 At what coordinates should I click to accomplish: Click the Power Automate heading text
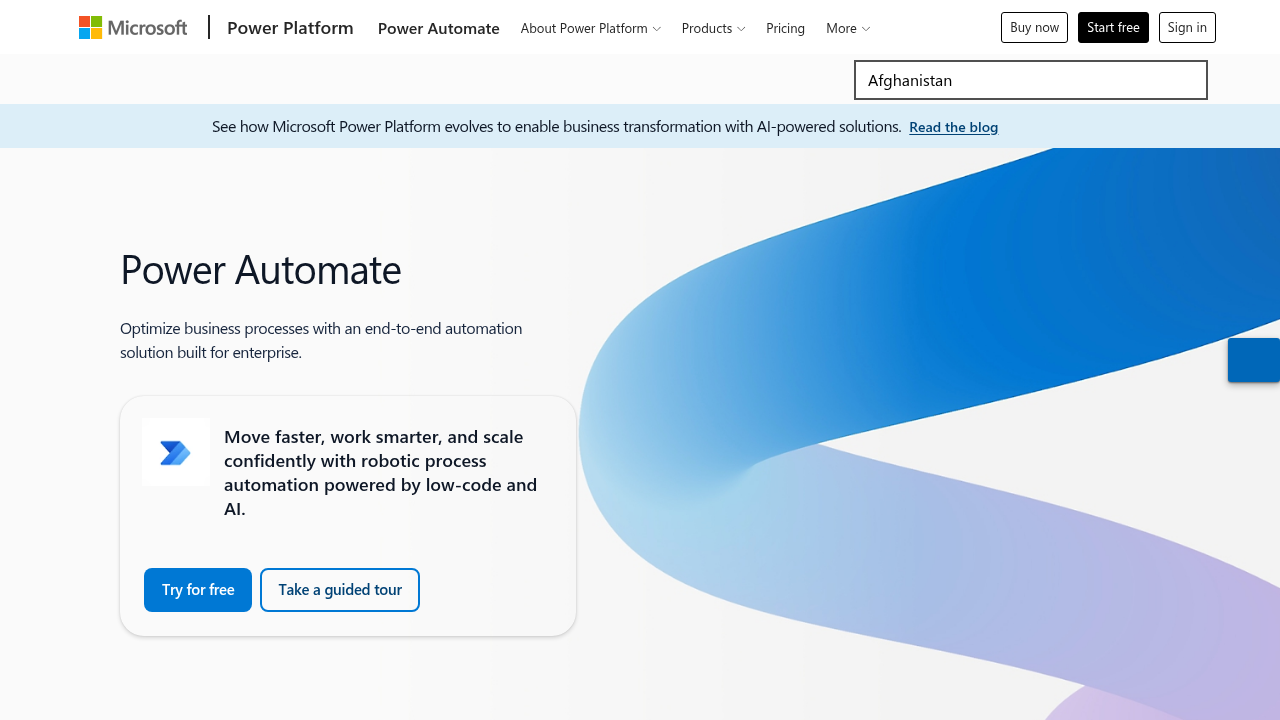(x=261, y=270)
